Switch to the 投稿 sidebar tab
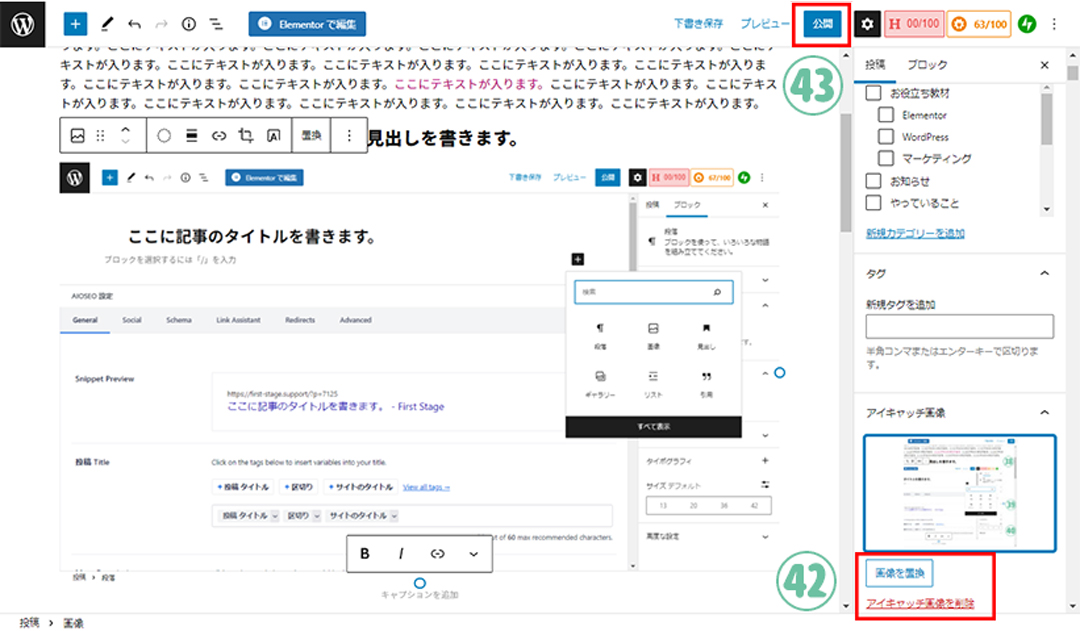The width and height of the screenshot is (1080, 631). pyautogui.click(x=875, y=65)
